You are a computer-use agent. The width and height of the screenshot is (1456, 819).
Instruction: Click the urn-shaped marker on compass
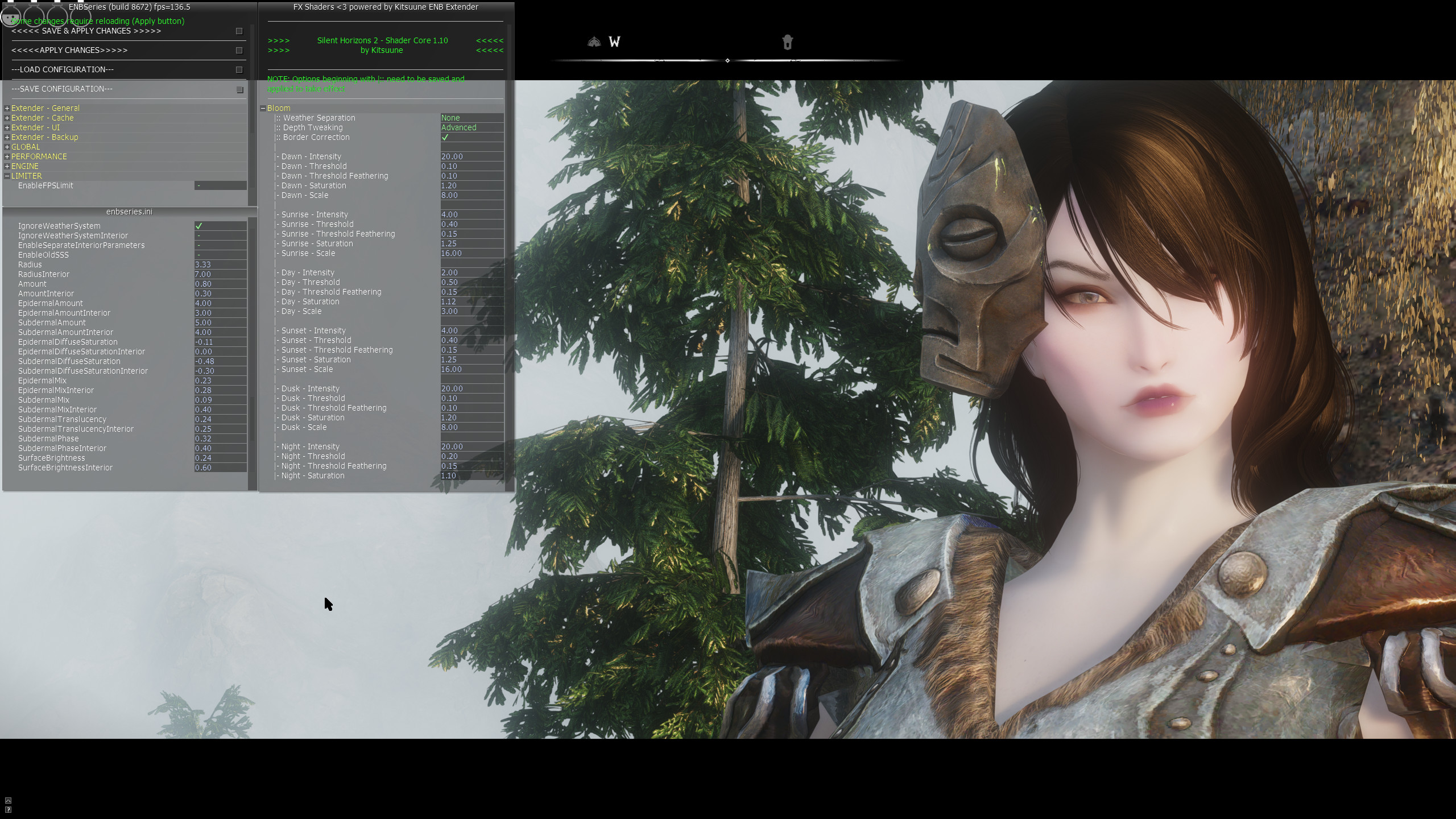tap(787, 42)
